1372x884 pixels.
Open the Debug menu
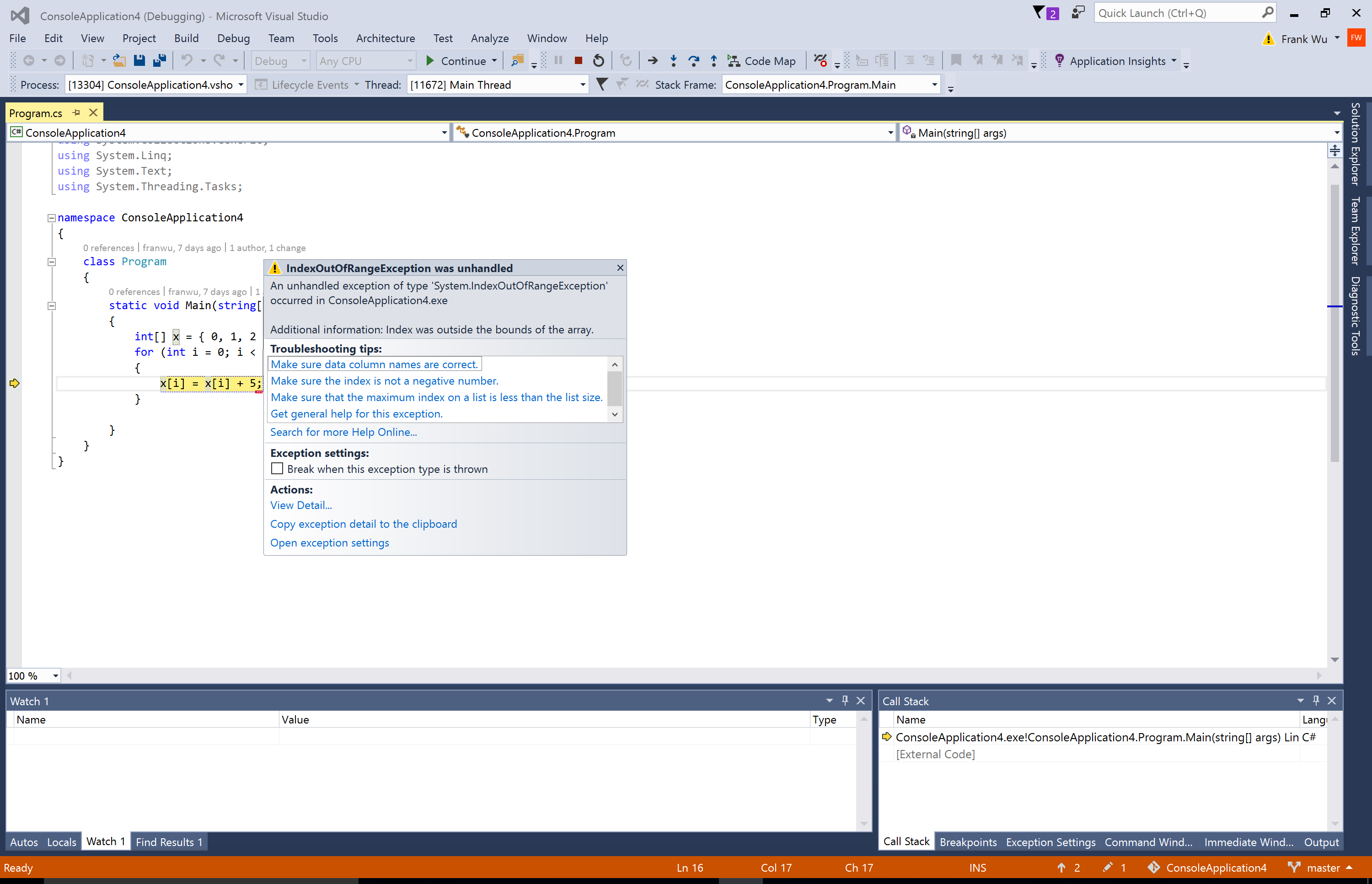[x=233, y=38]
